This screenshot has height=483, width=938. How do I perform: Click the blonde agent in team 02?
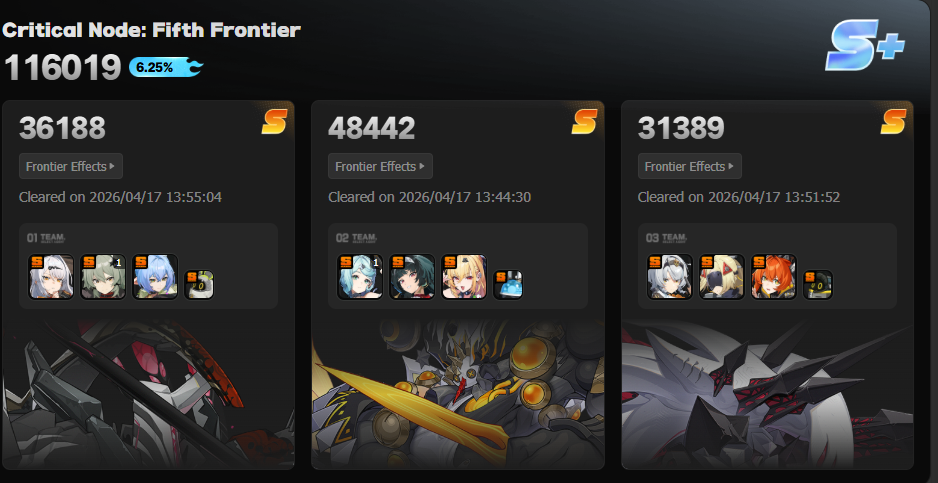tap(464, 277)
